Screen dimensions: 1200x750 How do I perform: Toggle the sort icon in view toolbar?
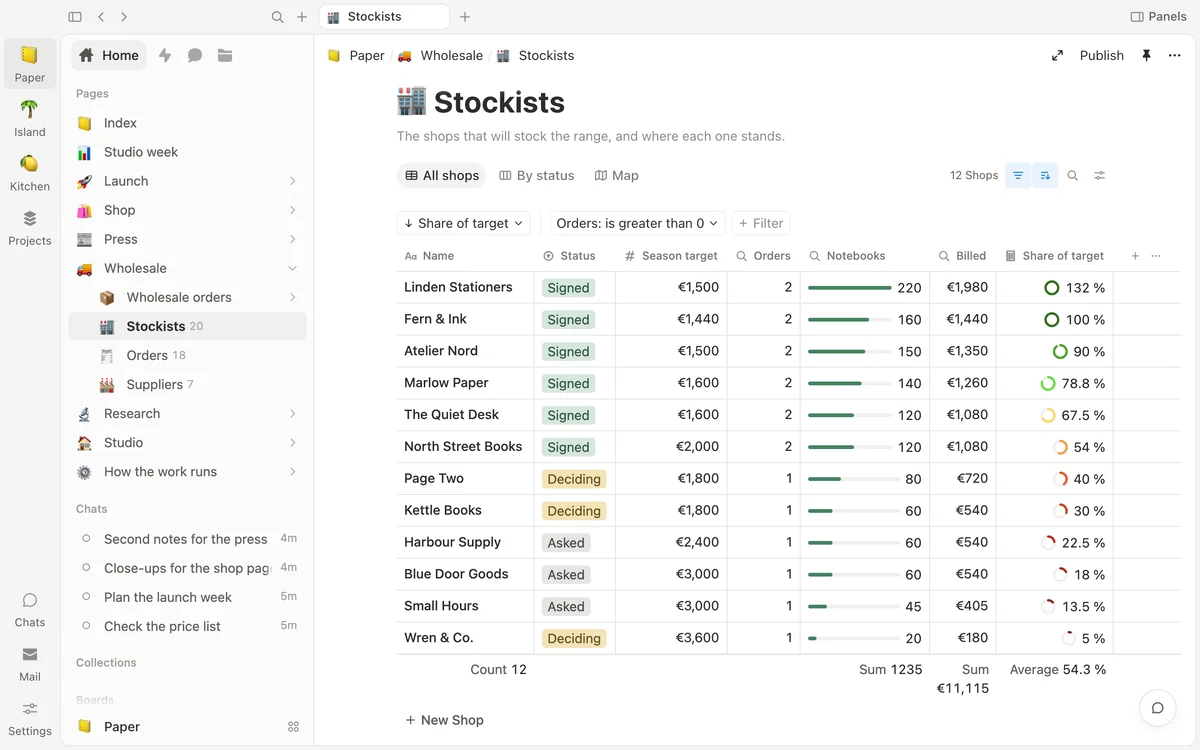(1045, 176)
